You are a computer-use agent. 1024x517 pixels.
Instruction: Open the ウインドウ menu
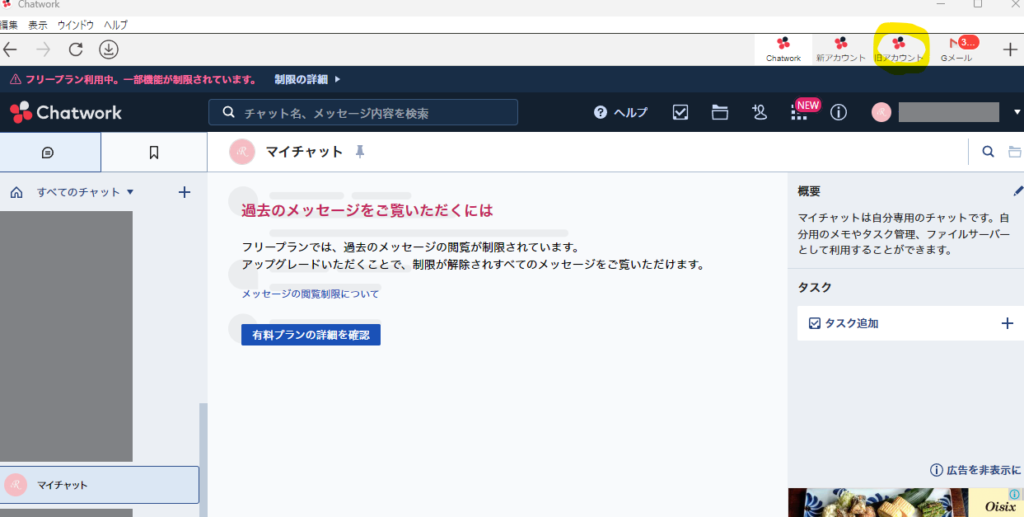pos(76,25)
